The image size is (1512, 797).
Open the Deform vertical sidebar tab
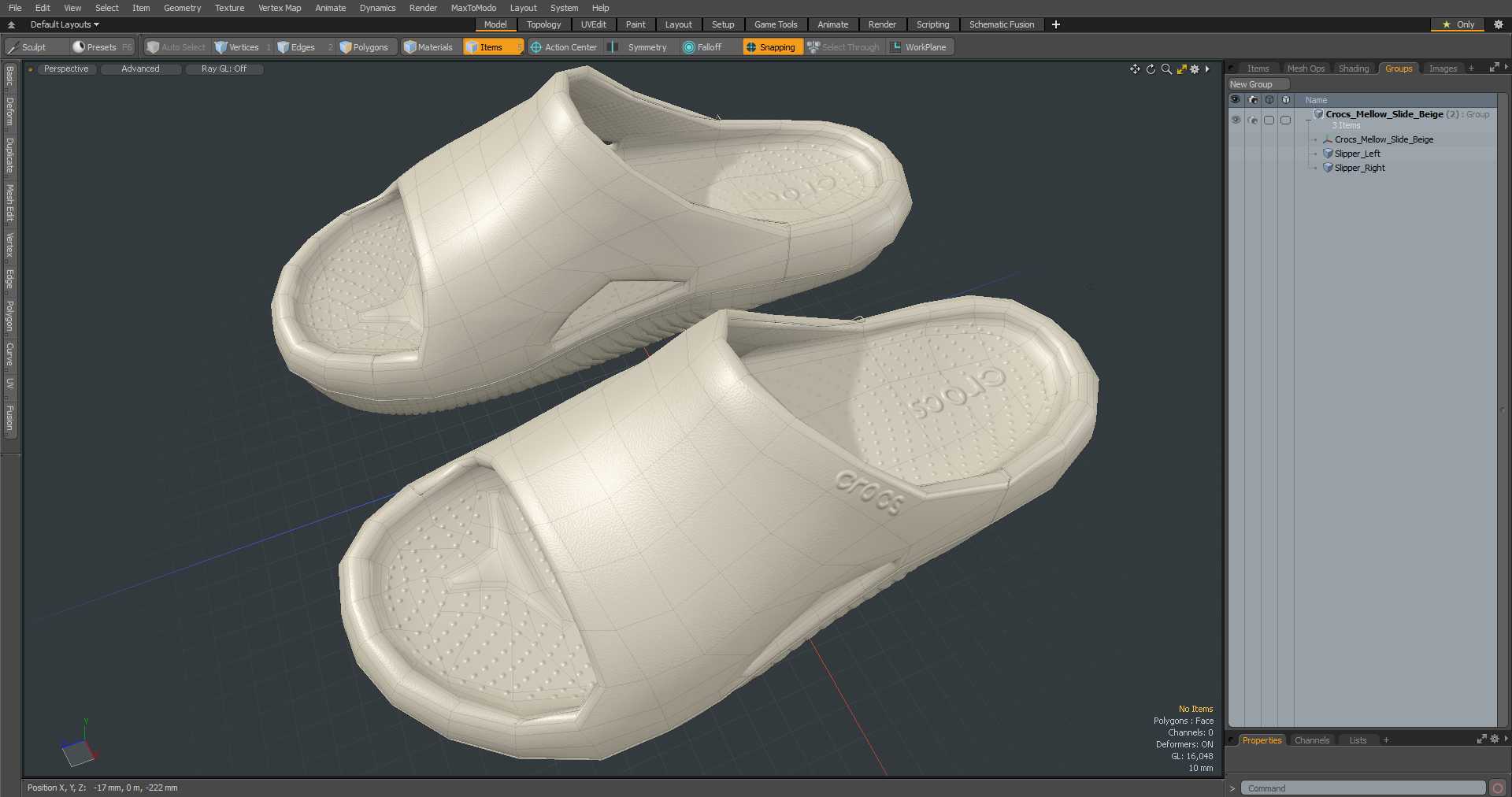pos(10,112)
